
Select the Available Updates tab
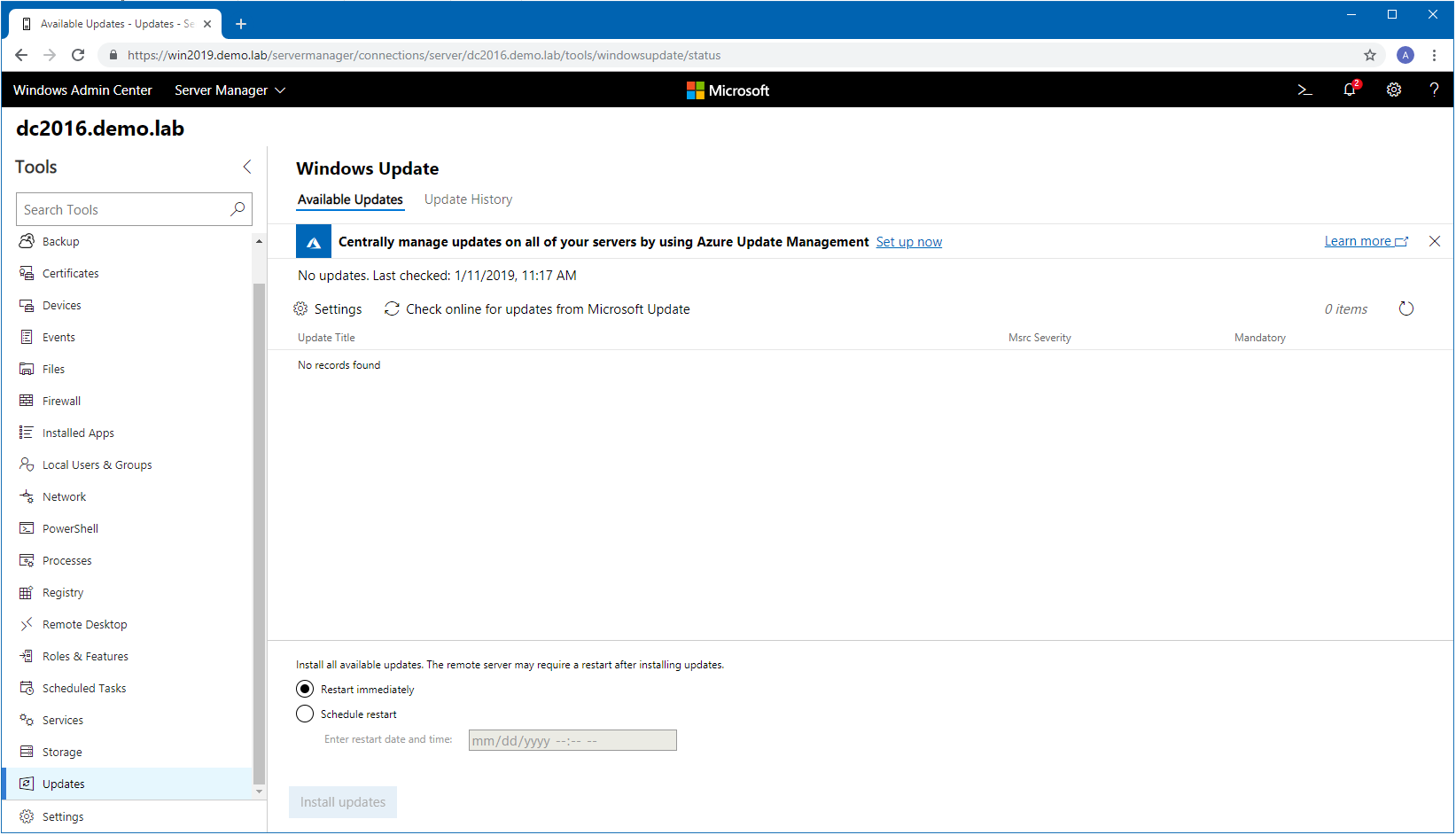pyautogui.click(x=350, y=199)
